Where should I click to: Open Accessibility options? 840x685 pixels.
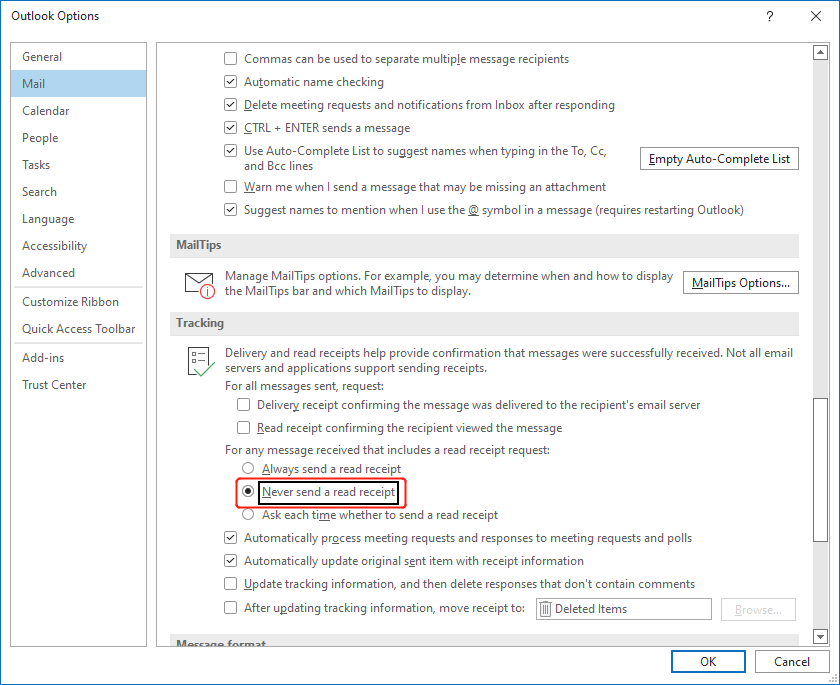pyautogui.click(x=78, y=246)
